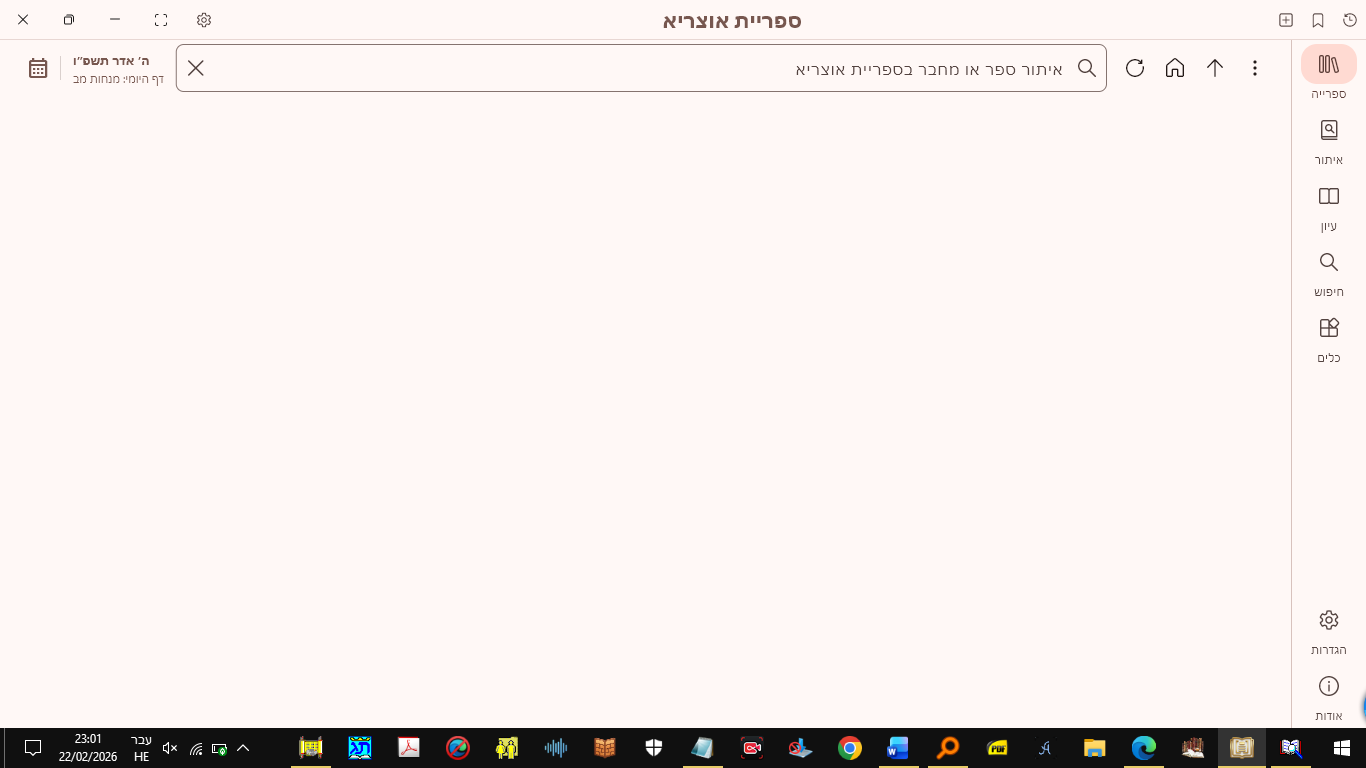Click the refresh library icon
Viewport: 1366px width, 768px height.
point(1135,68)
